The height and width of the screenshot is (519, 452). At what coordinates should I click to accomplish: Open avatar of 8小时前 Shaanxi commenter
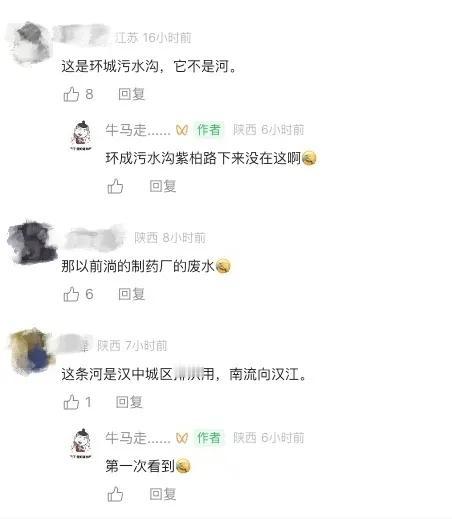(x=32, y=242)
